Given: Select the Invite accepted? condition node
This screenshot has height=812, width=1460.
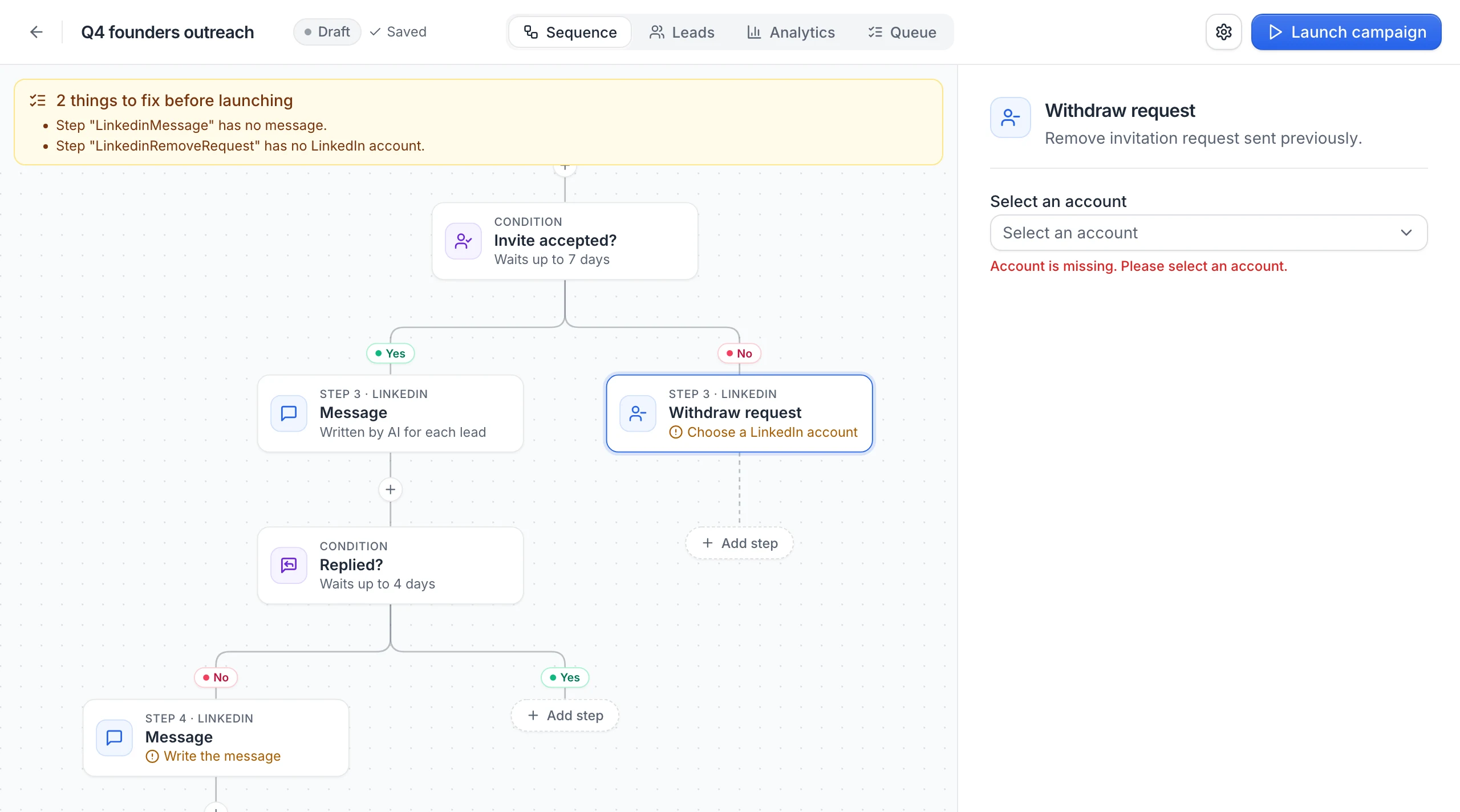Looking at the screenshot, I should point(565,241).
